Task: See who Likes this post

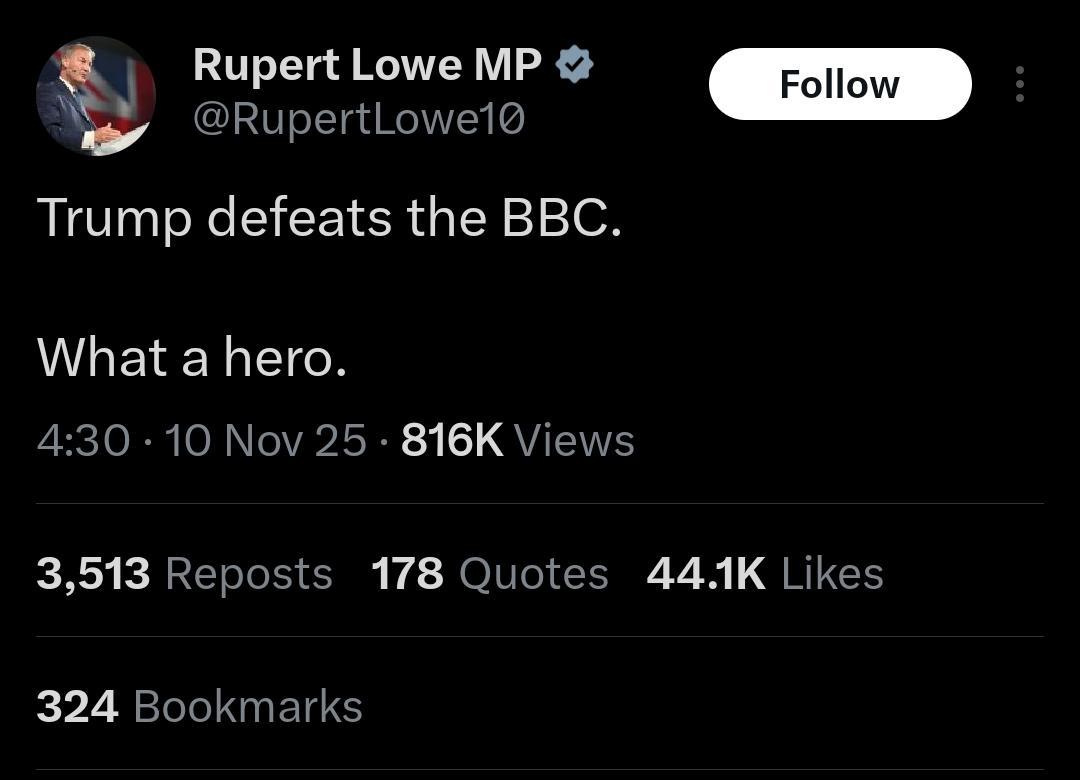Action: pyautogui.click(x=832, y=574)
